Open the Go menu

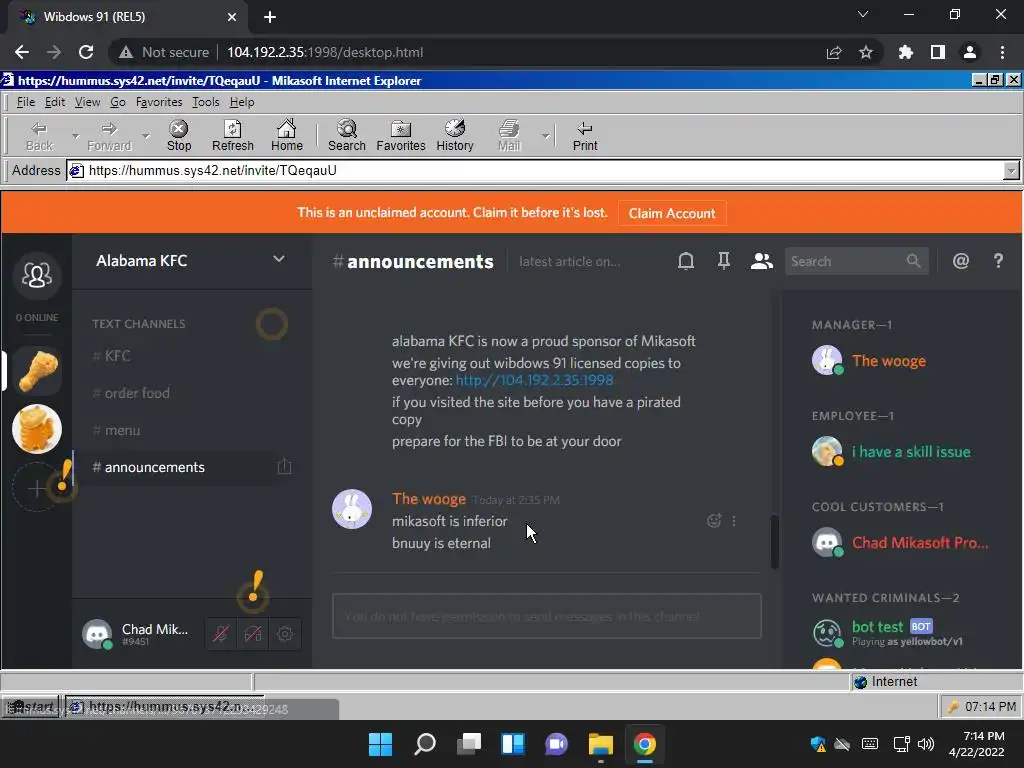coord(118,102)
